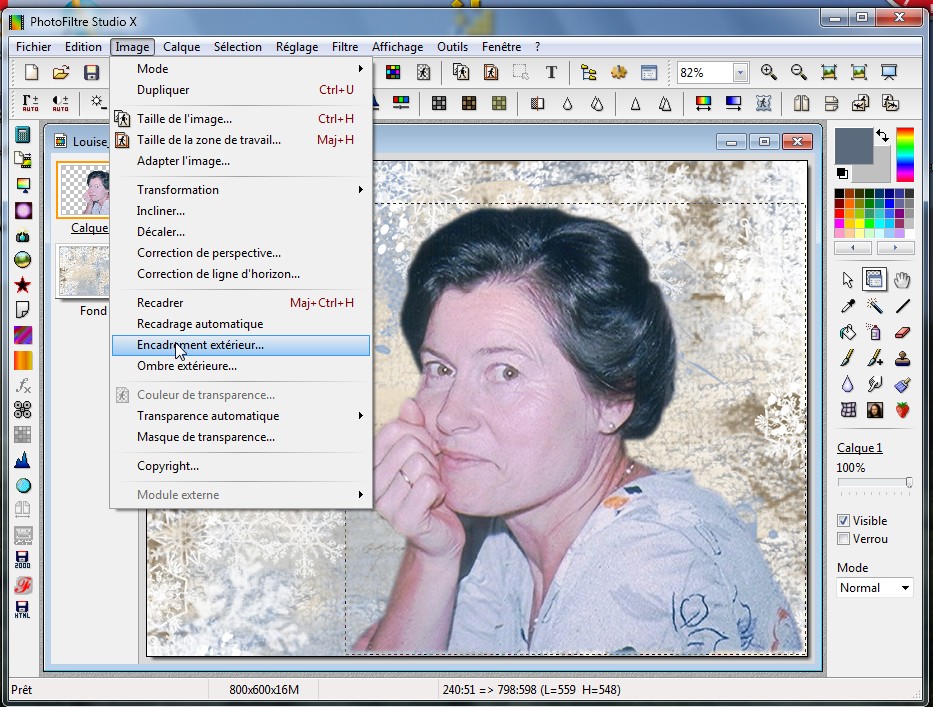Select the paintbrush tool

coord(847,358)
